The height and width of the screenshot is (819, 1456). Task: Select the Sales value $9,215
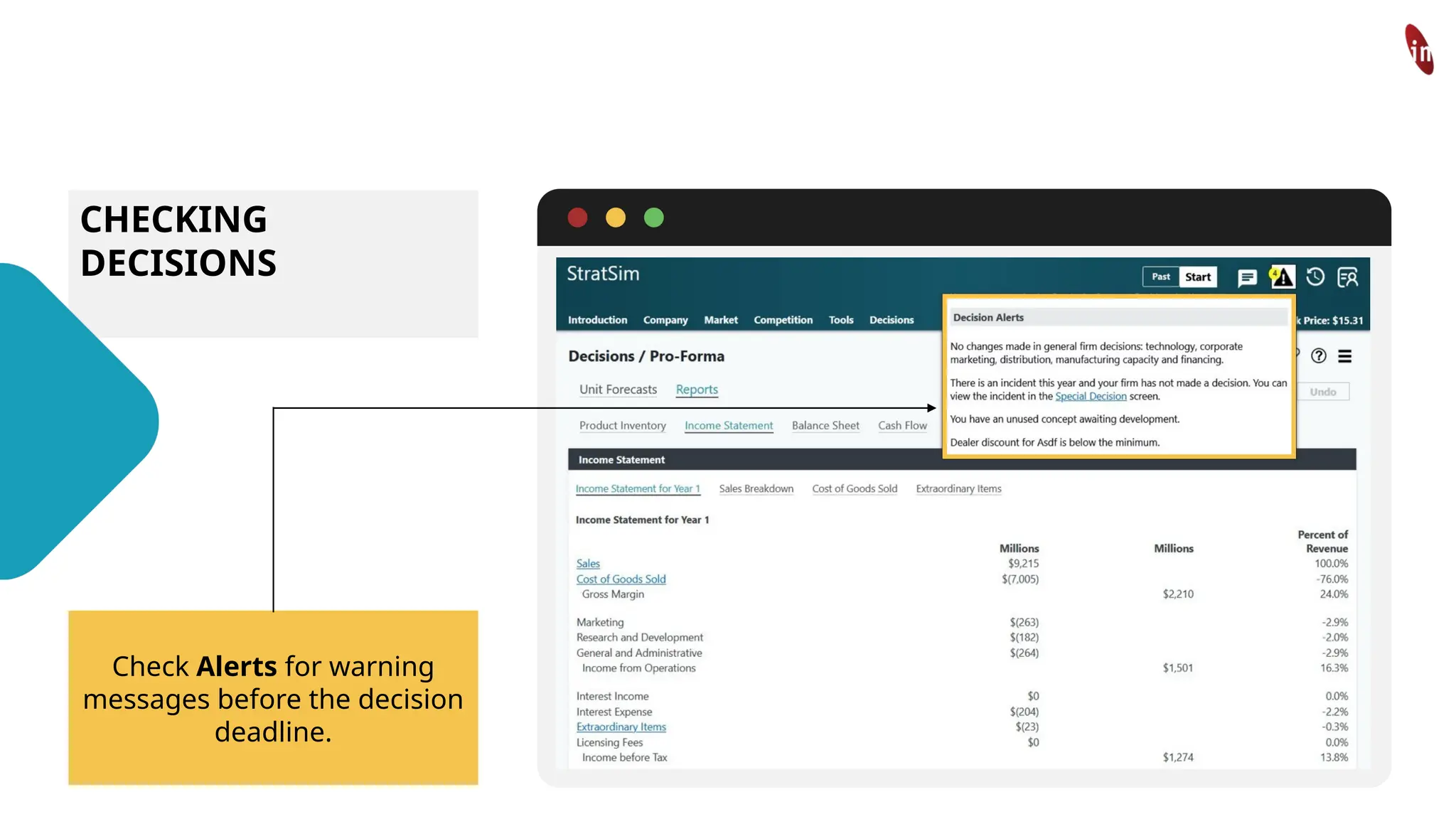tap(1023, 563)
